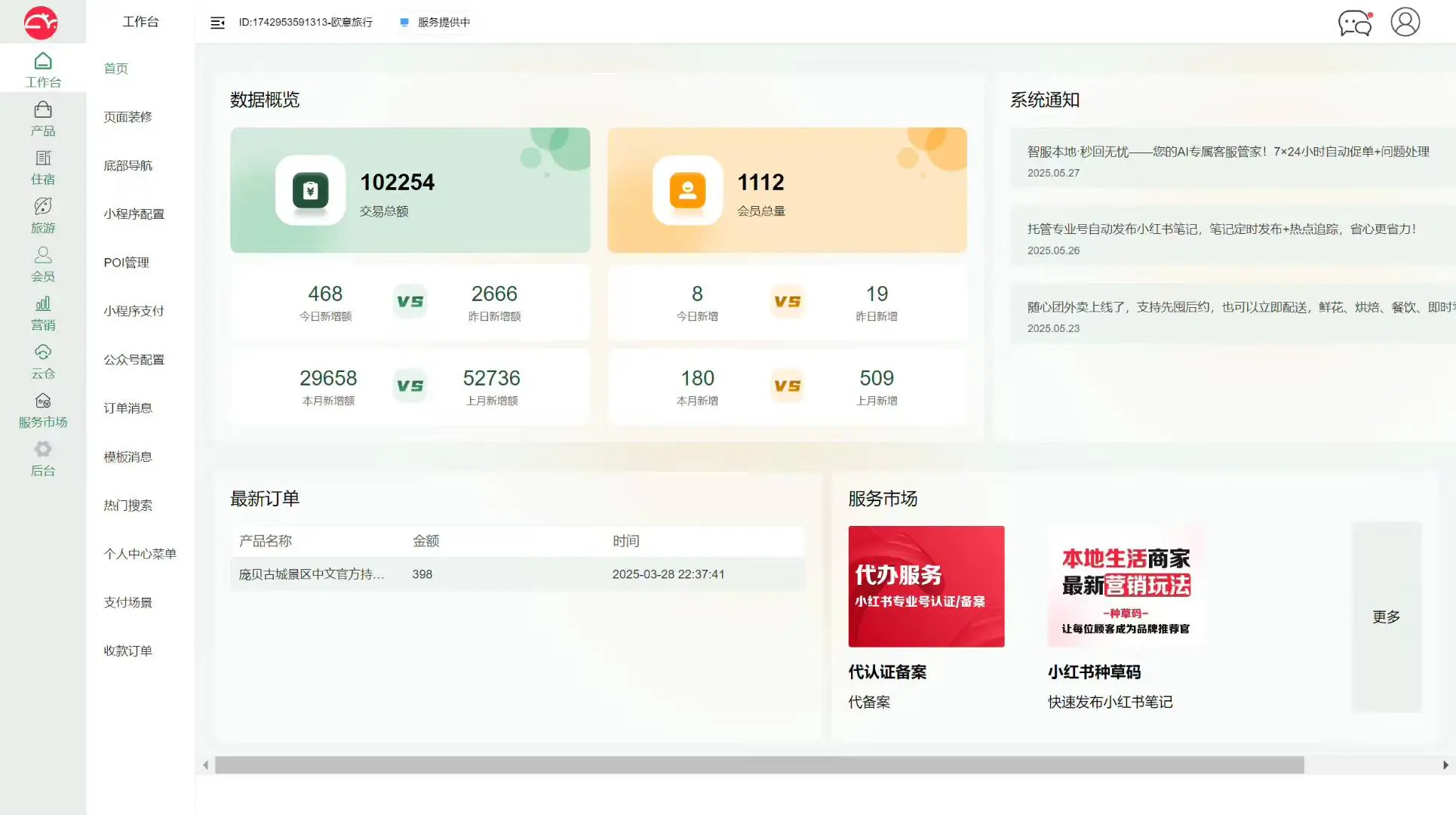Click the user profile icon at top right
Viewport: 1456px width, 815px height.
[x=1404, y=23]
